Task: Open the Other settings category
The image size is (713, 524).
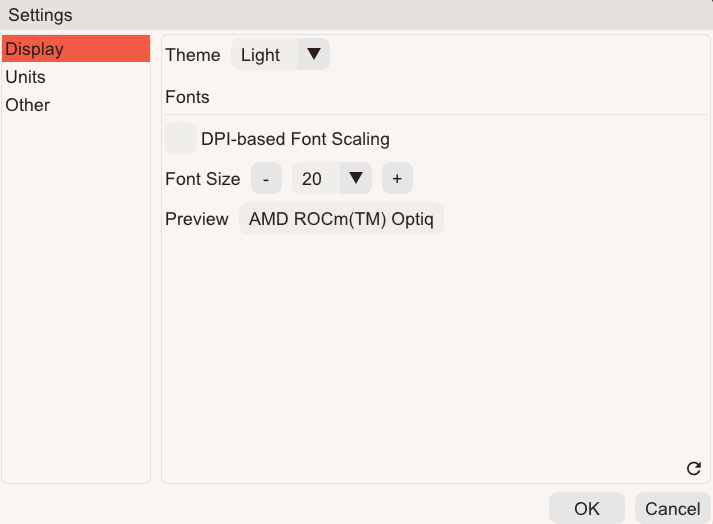Action: (28, 105)
